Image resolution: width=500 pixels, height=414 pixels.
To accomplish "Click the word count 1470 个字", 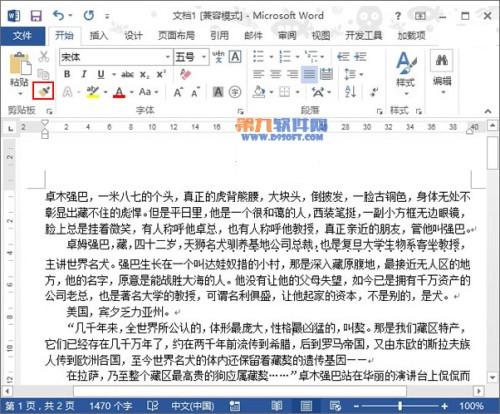I will pyautogui.click(x=110, y=406).
